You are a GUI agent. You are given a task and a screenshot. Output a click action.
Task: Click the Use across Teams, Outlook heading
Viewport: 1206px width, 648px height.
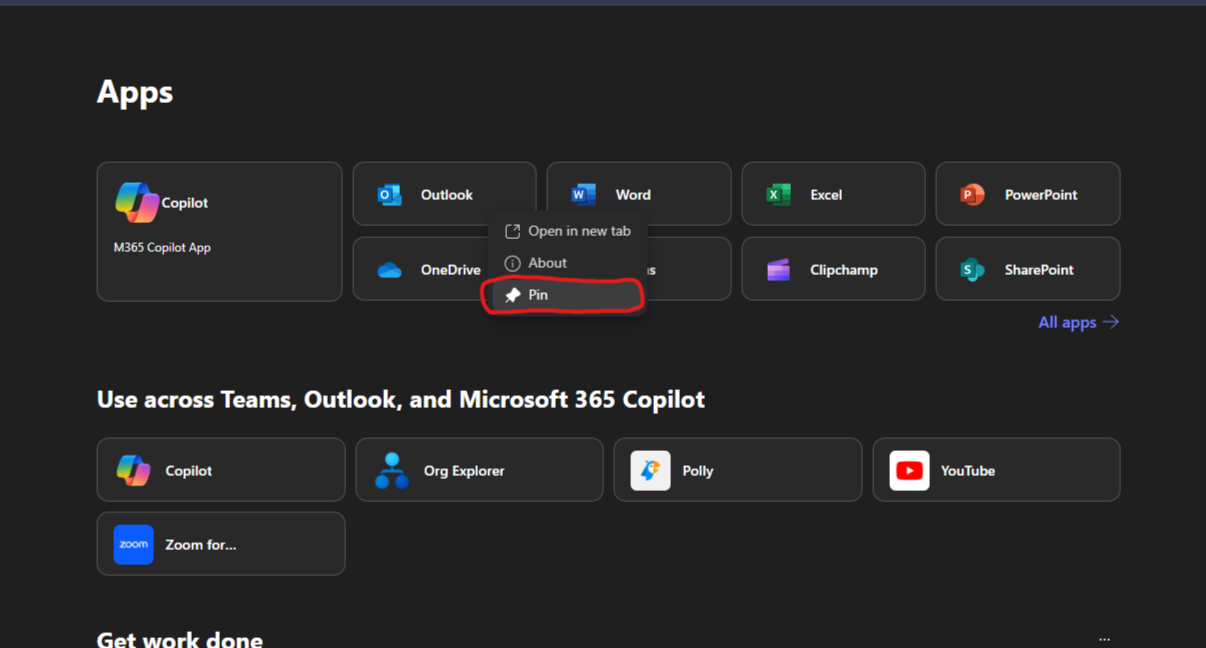click(x=401, y=400)
